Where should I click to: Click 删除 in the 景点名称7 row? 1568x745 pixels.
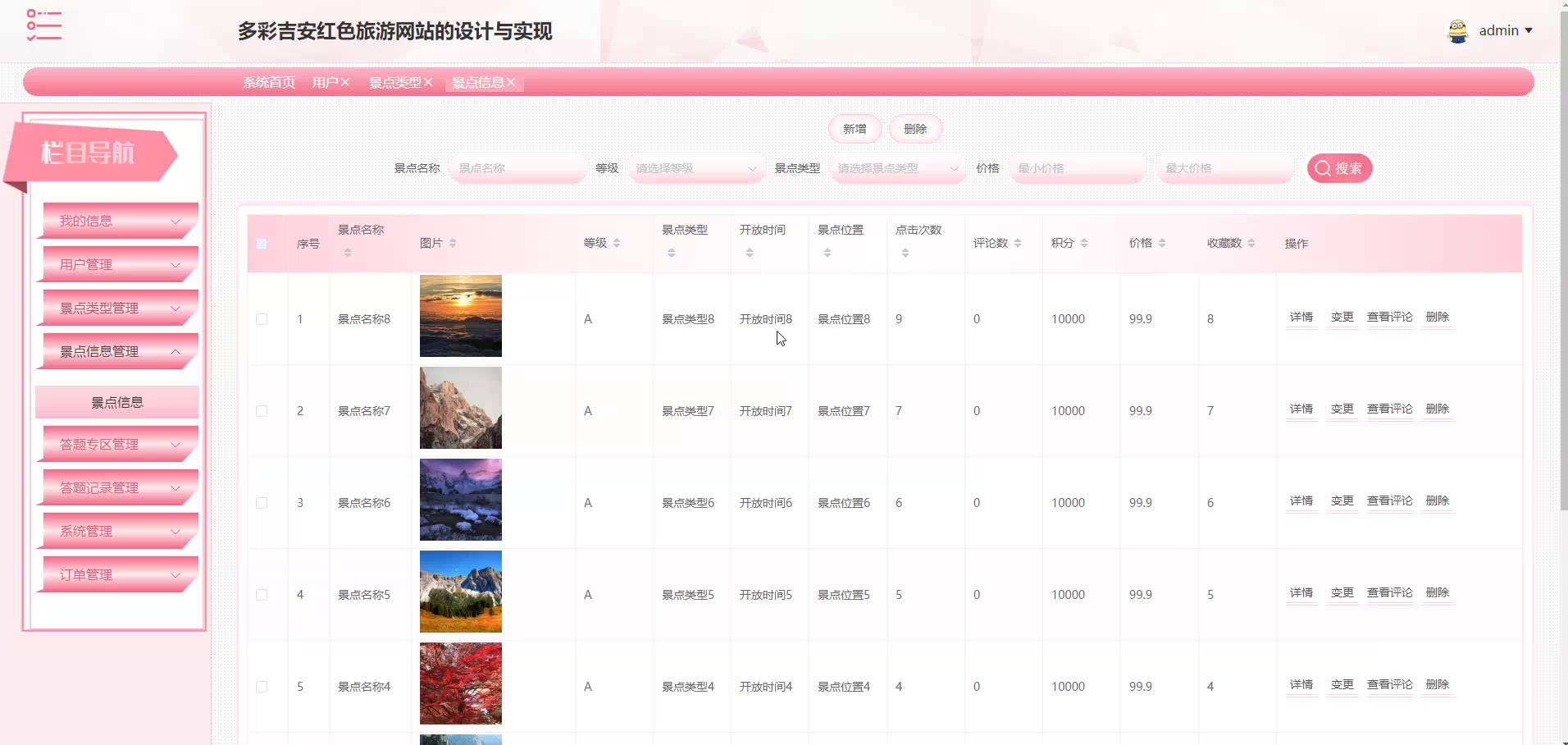tap(1438, 409)
